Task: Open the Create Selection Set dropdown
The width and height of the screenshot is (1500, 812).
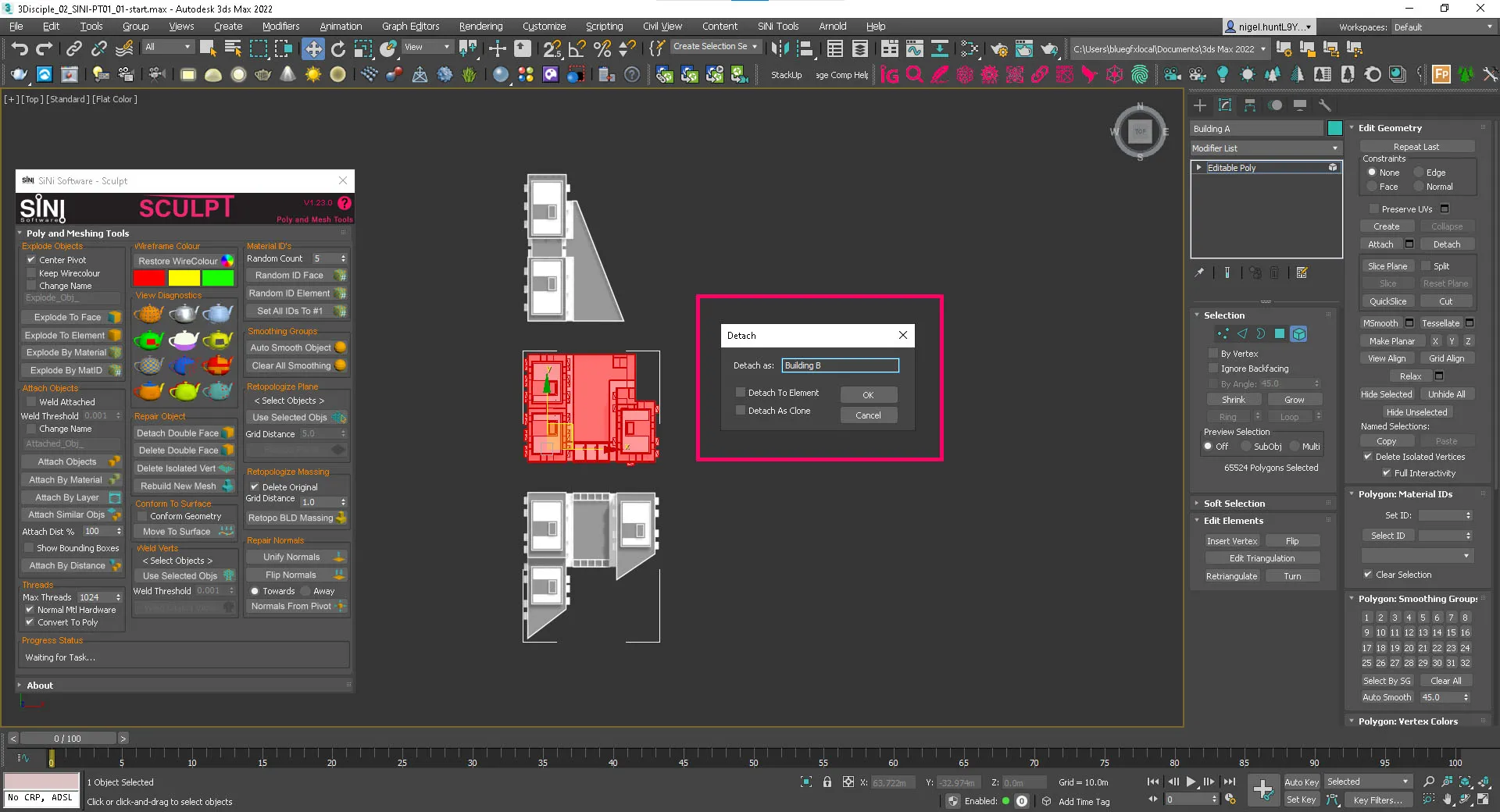Action: 715,47
